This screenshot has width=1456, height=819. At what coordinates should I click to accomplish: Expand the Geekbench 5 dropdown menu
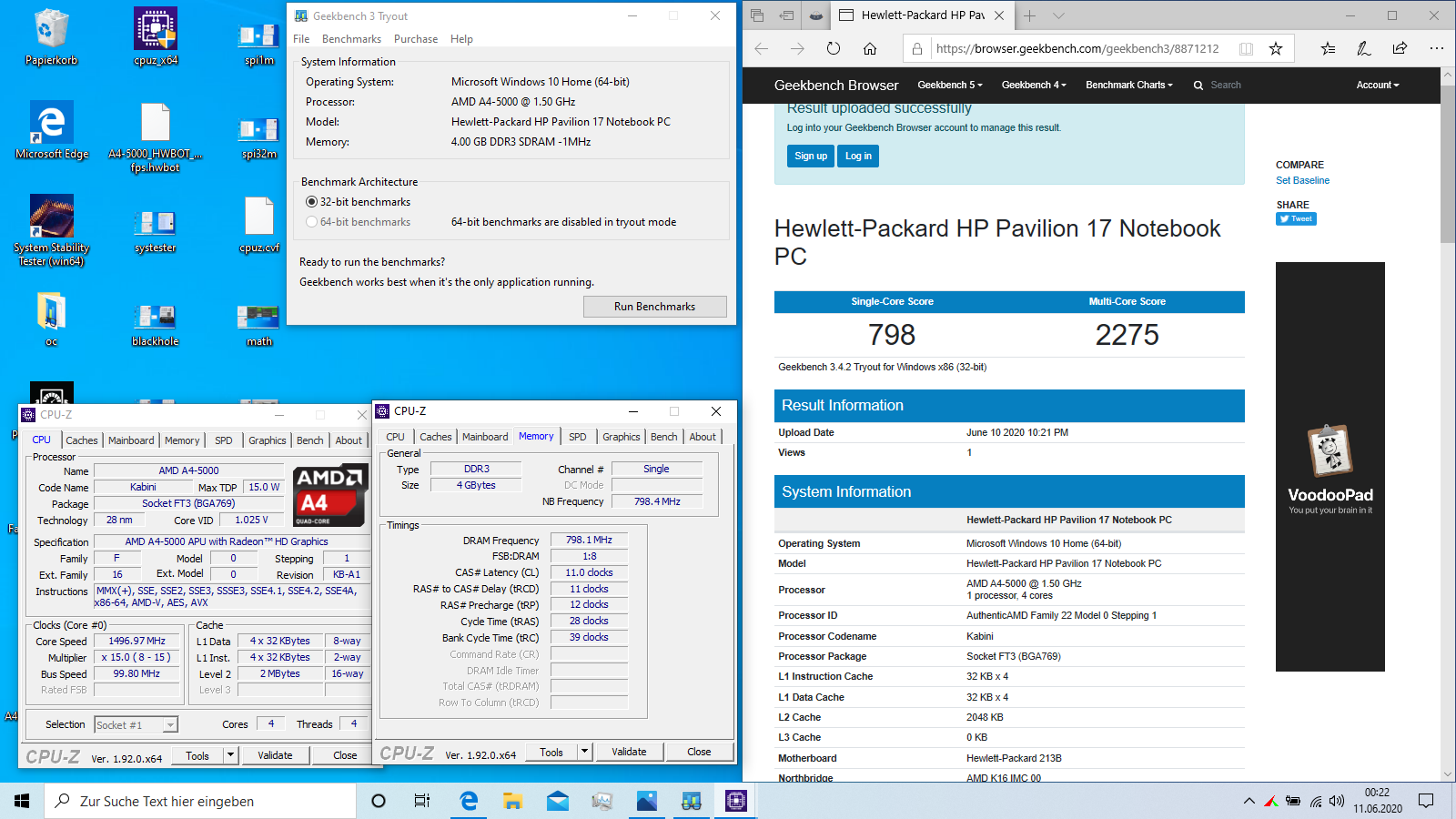pyautogui.click(x=949, y=85)
